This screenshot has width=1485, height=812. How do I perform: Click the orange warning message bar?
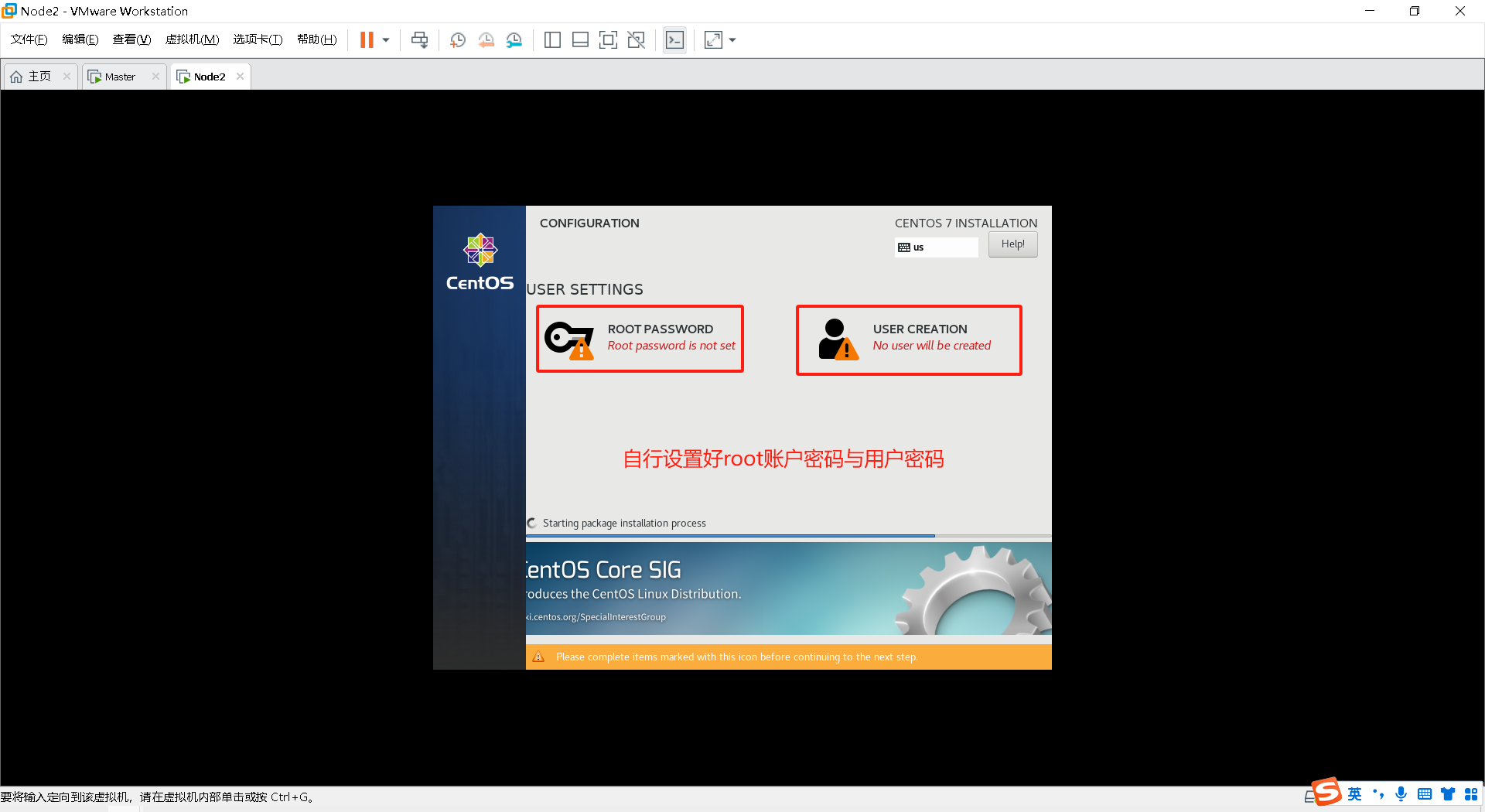point(789,657)
